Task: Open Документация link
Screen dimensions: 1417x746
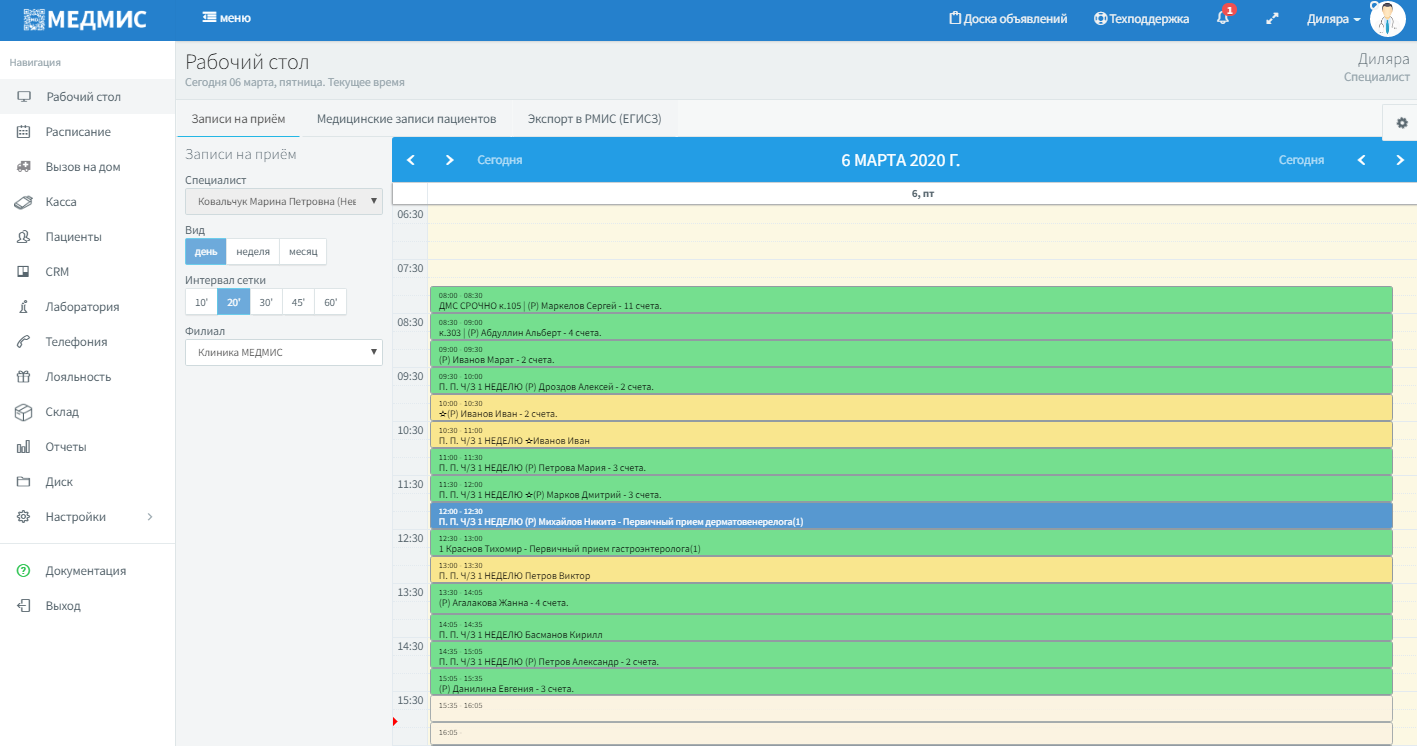Action: [x=85, y=571]
